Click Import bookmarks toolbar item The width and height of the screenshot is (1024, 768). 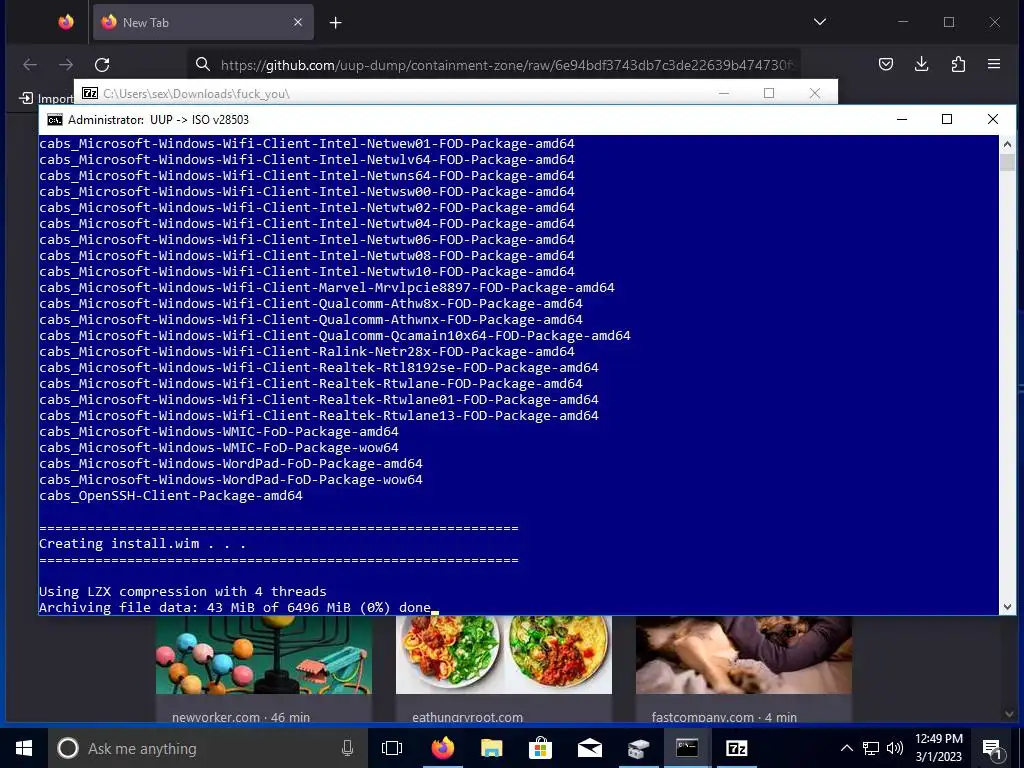(x=46, y=98)
